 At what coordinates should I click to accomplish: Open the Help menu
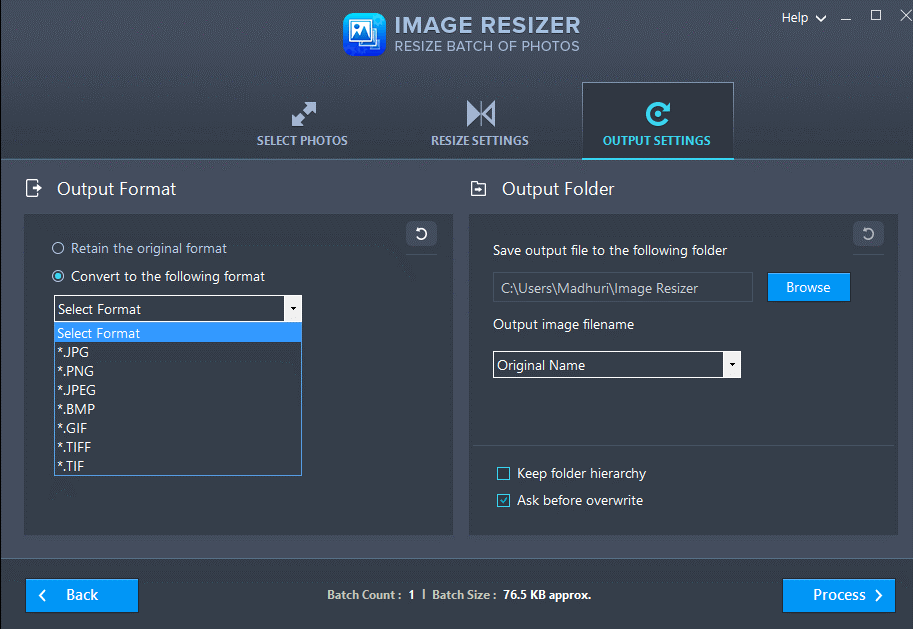point(802,17)
